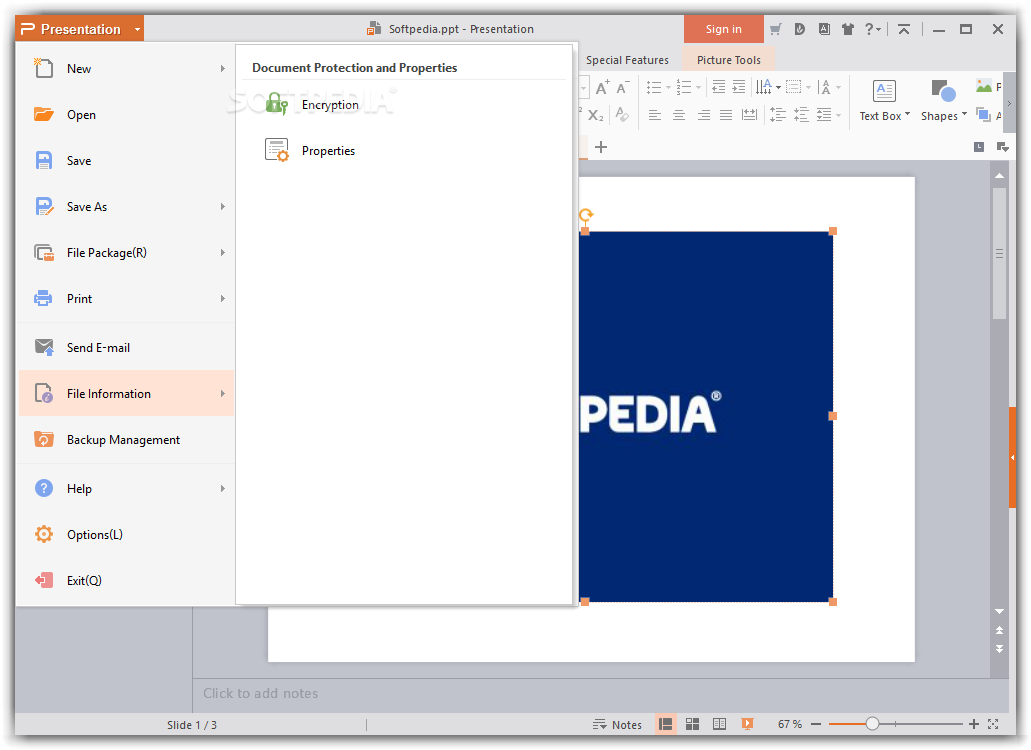
Task: Click vertical scrollbar down arrow
Action: [x=999, y=612]
